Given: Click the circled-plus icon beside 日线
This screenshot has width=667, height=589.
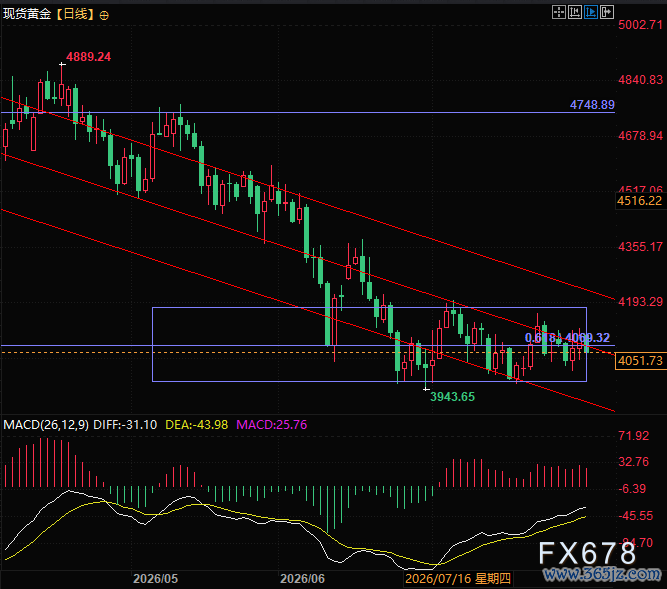Looking at the screenshot, I should (x=104, y=16).
